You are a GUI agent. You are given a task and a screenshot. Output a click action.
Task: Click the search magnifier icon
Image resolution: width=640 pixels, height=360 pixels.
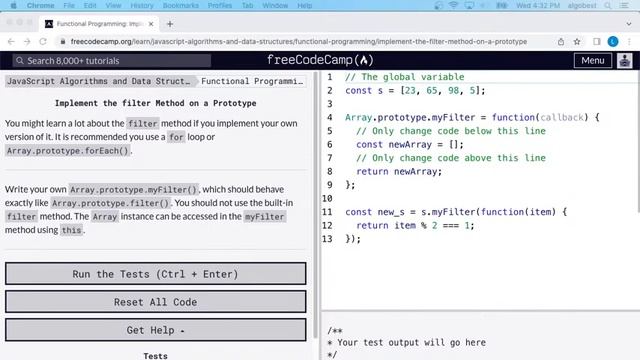tap(20, 61)
